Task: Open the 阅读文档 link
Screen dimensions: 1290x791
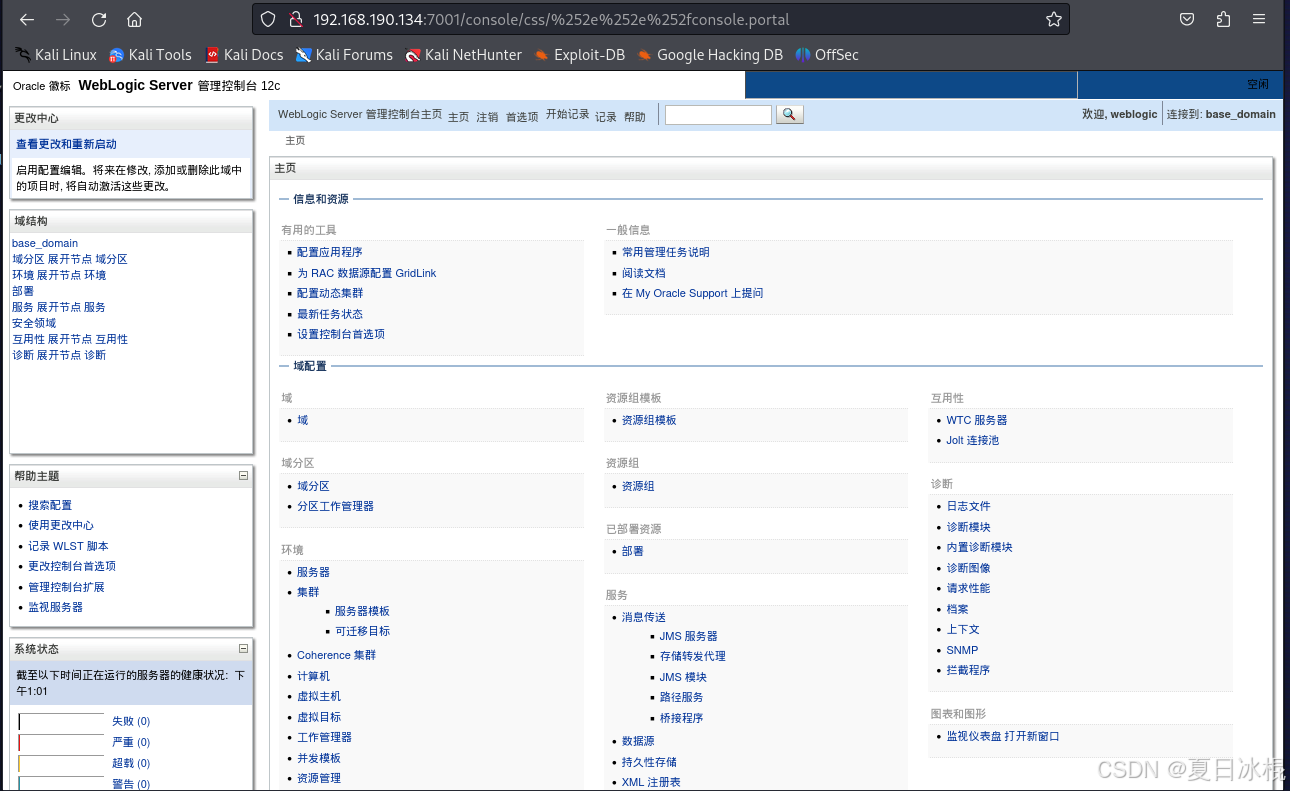Action: pos(644,273)
